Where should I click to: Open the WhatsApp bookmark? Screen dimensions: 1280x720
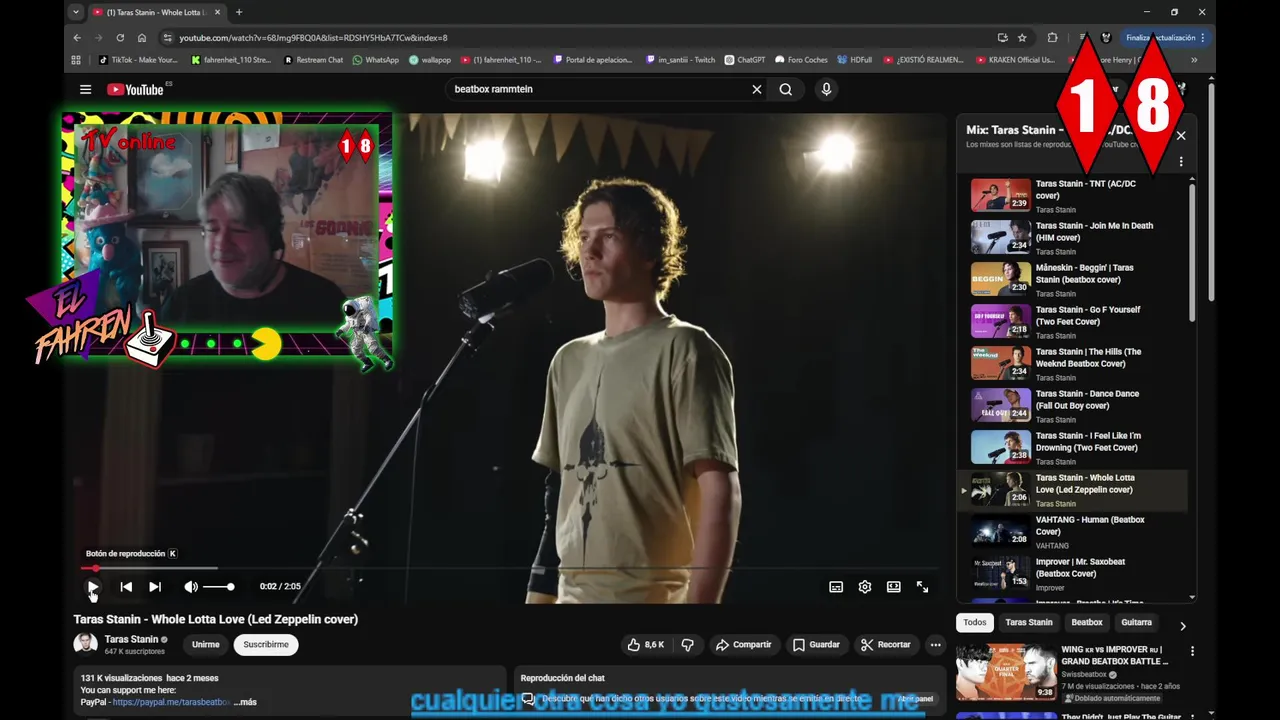pyautogui.click(x=376, y=60)
